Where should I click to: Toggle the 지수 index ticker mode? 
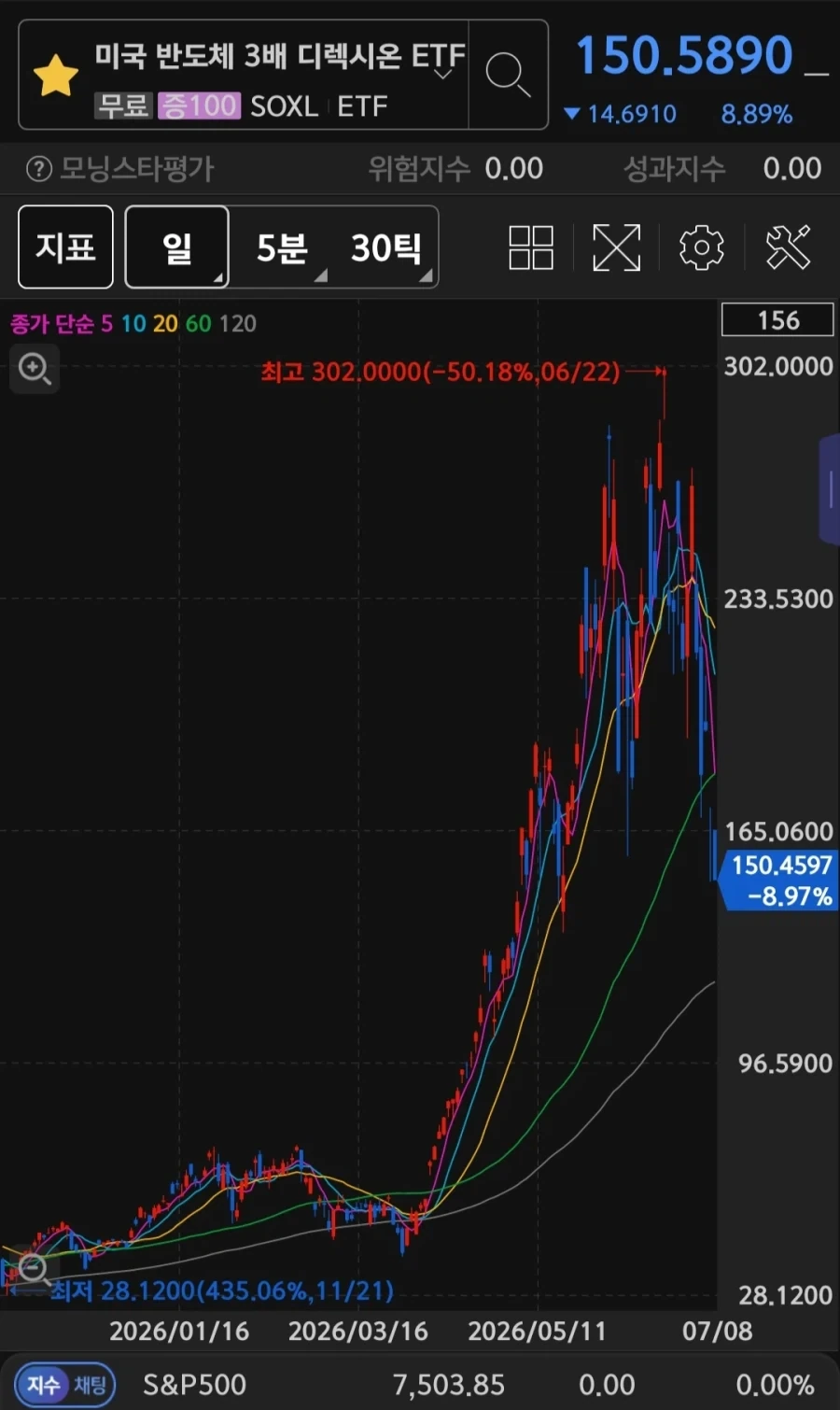coord(42,1384)
